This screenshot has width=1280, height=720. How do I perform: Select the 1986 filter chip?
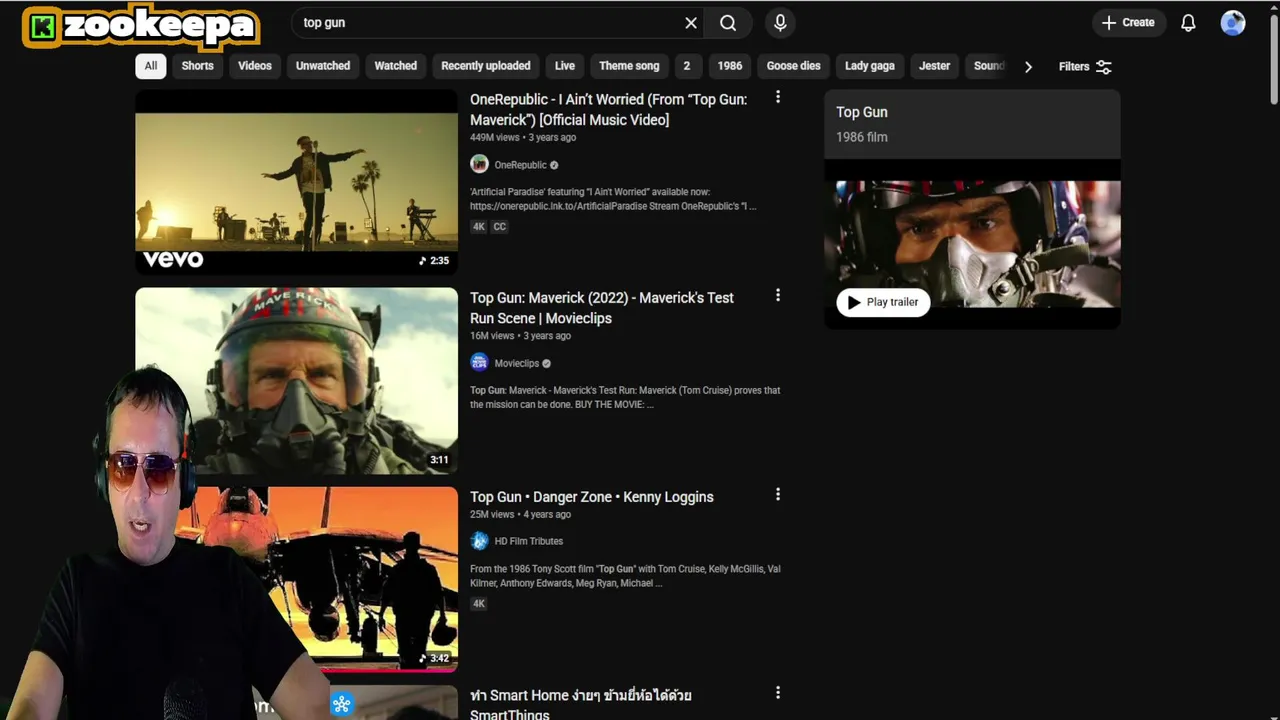(730, 66)
